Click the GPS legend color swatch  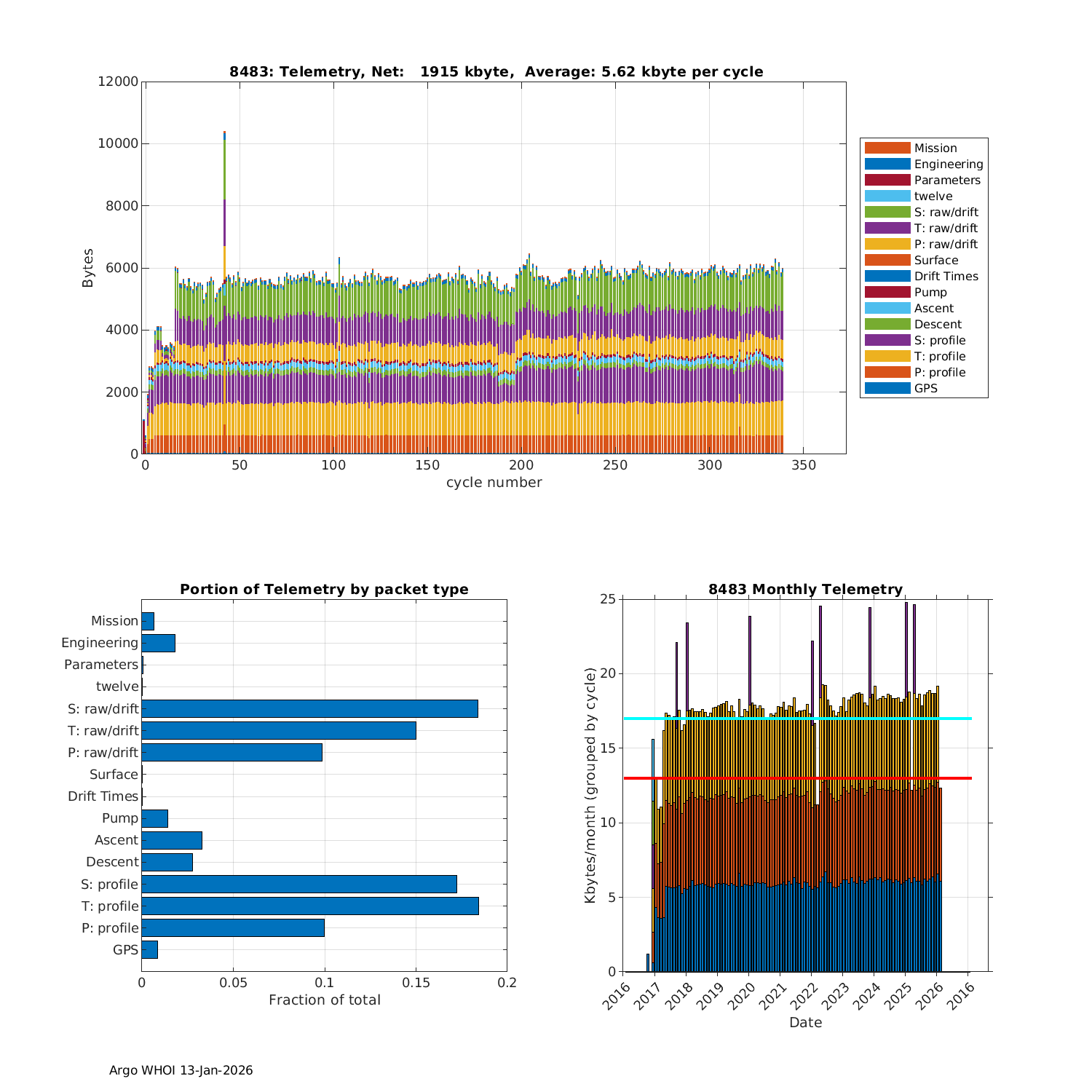pos(887,388)
